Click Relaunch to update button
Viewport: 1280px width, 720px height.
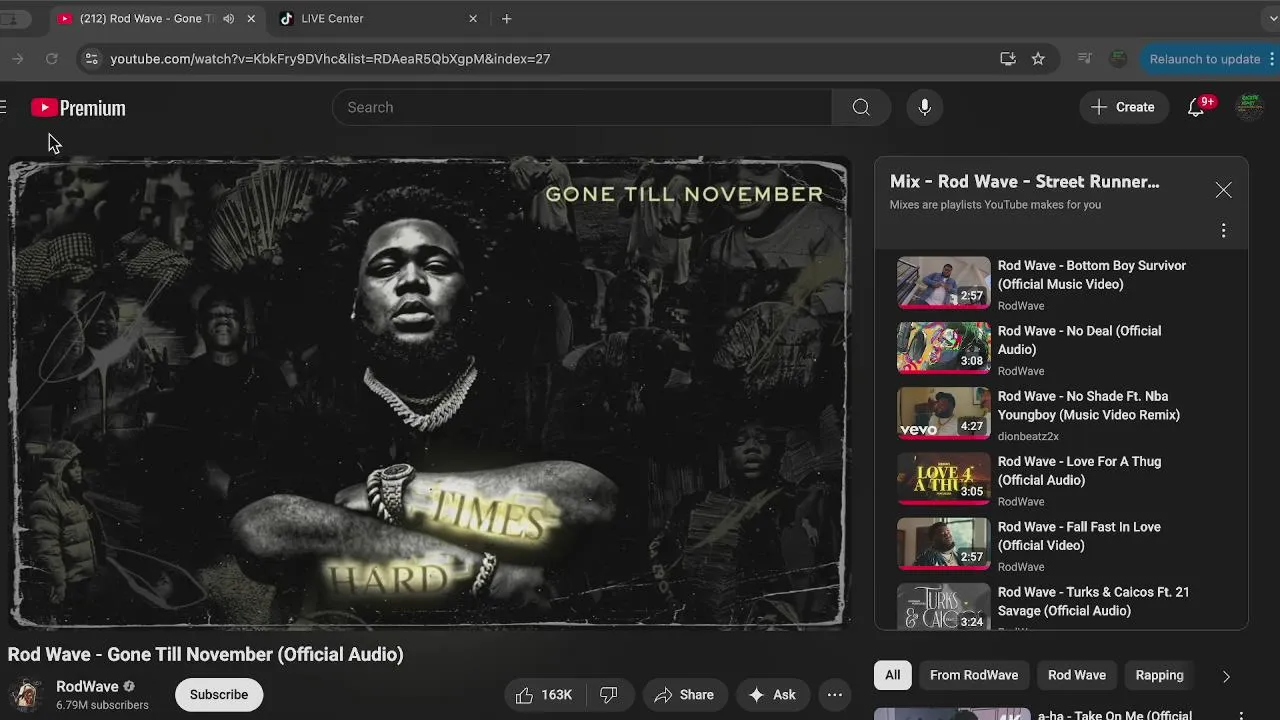click(x=1205, y=59)
